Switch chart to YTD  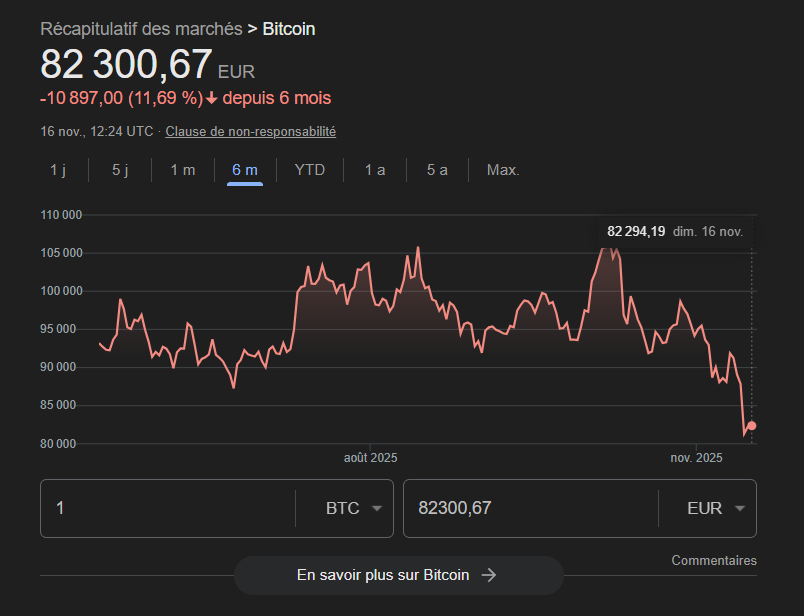(310, 170)
